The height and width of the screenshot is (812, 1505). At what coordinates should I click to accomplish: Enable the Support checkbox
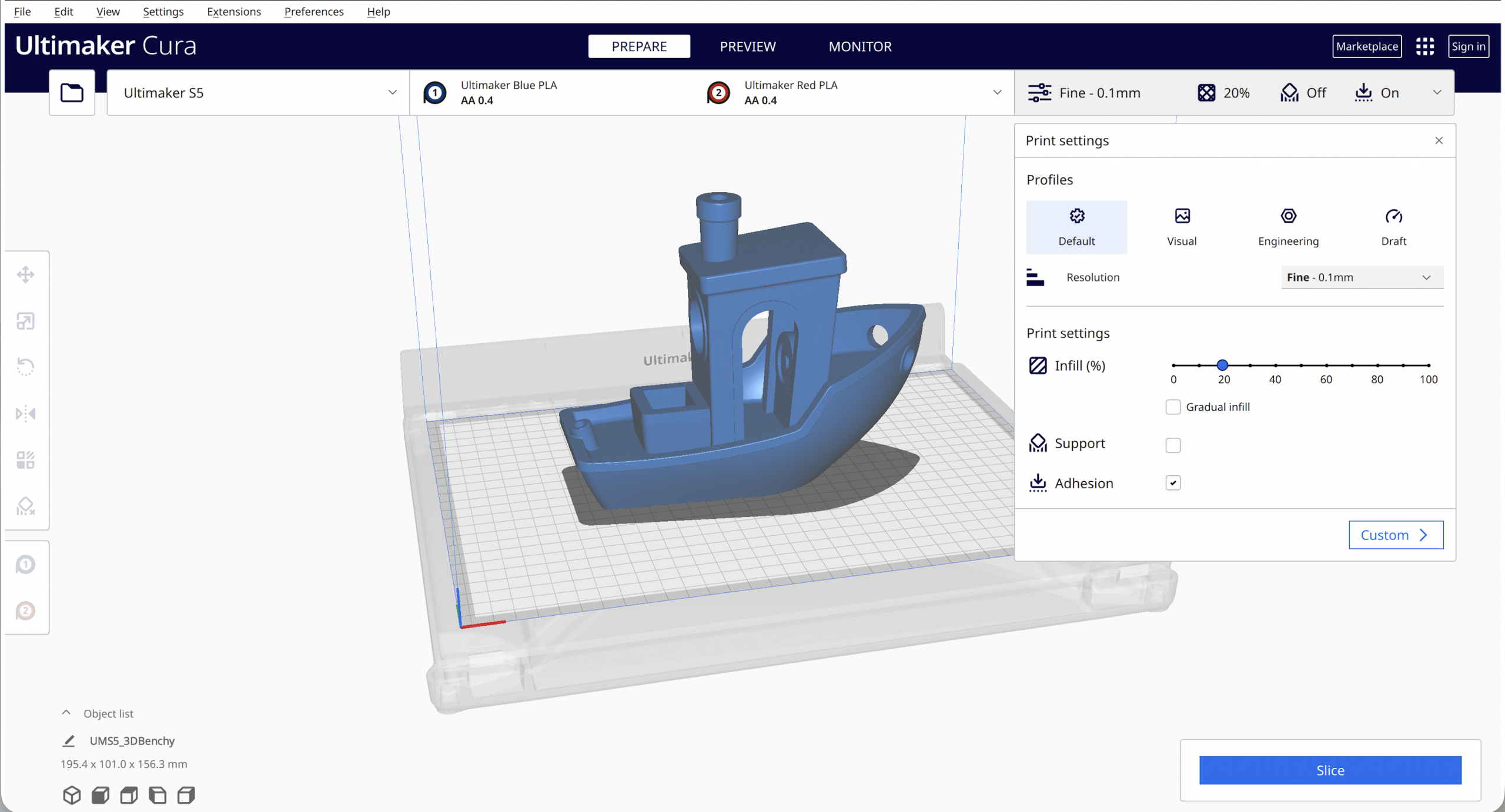[x=1173, y=445]
